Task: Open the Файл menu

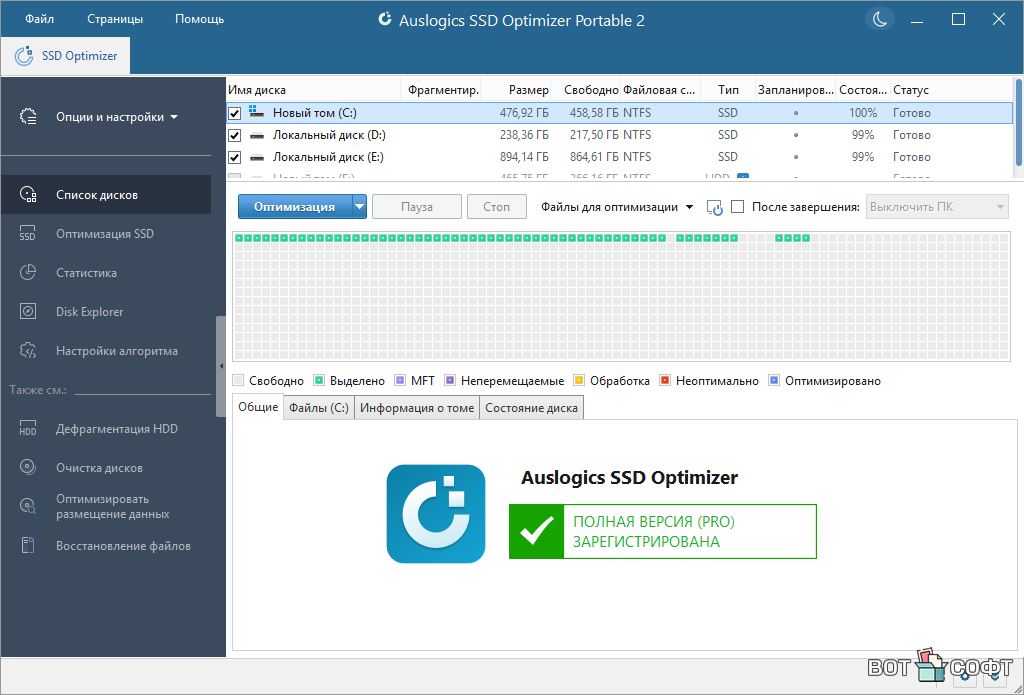Action: click(40, 19)
